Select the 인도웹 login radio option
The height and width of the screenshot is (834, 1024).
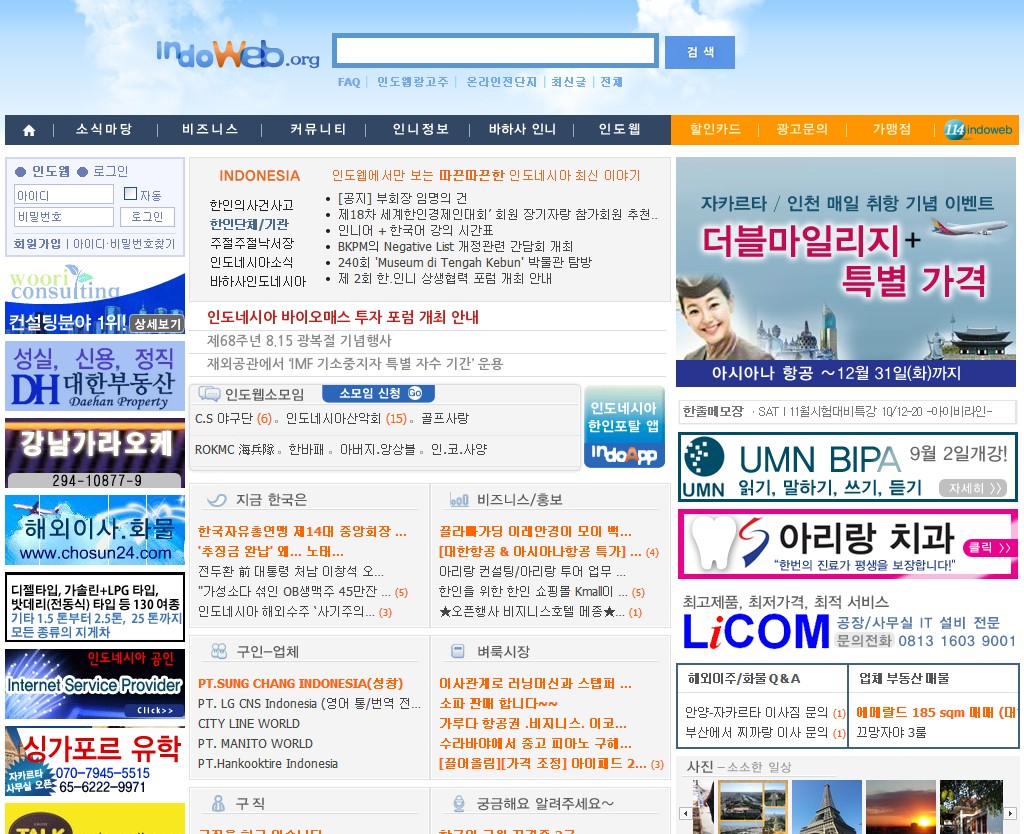(20, 172)
